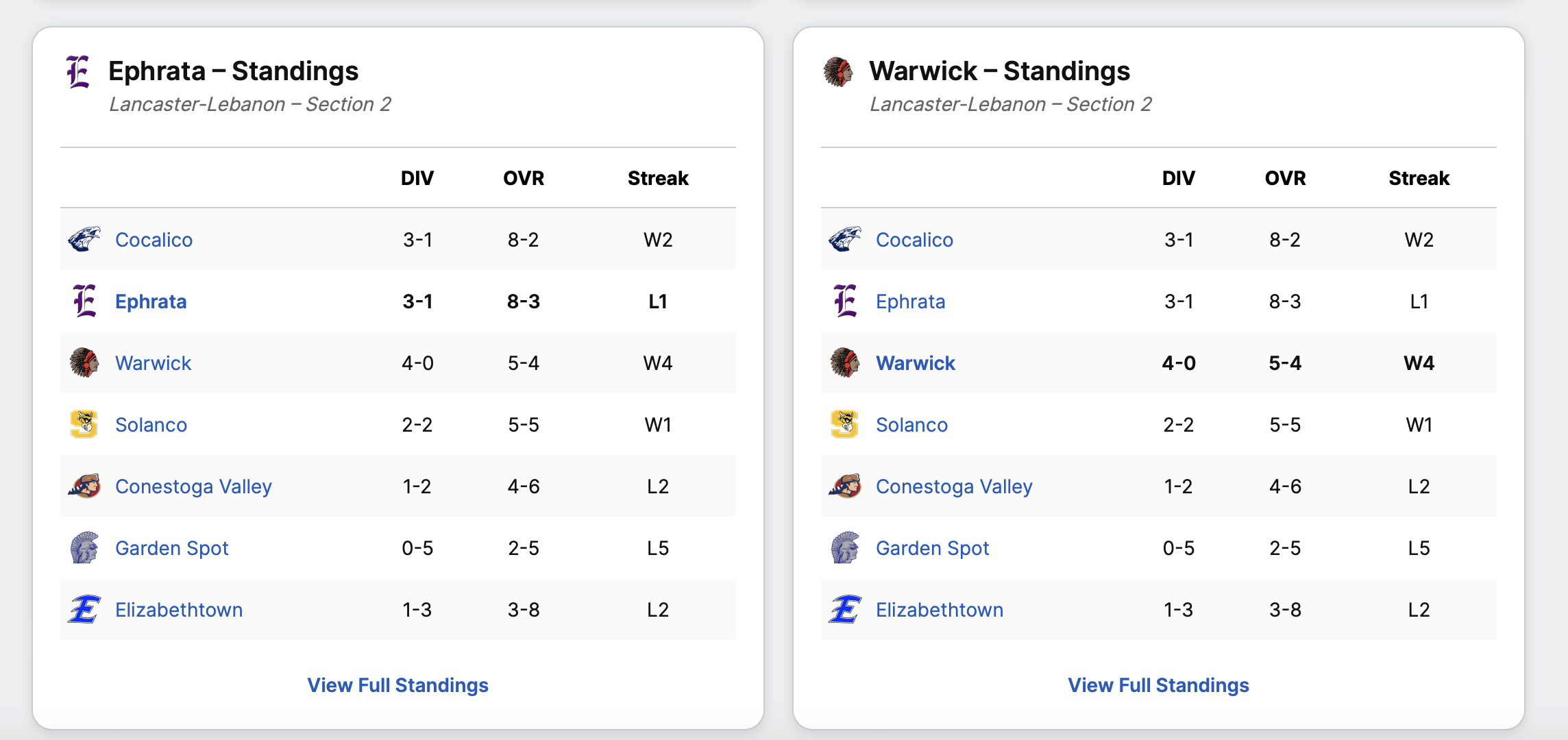This screenshot has height=740, width=1568.
Task: Open View Full Standings in Warwick card
Action: pyautogui.click(x=1158, y=685)
